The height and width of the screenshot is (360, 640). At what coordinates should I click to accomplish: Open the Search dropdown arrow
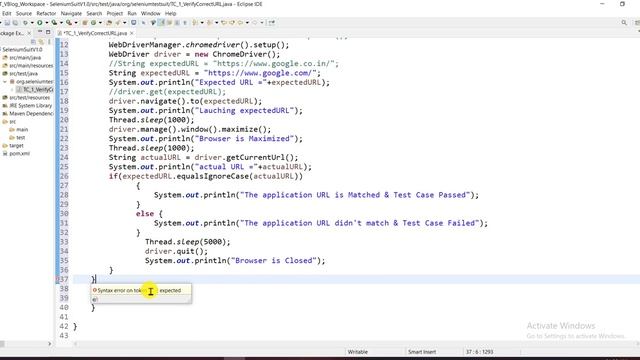pyautogui.click(x=124, y=23)
